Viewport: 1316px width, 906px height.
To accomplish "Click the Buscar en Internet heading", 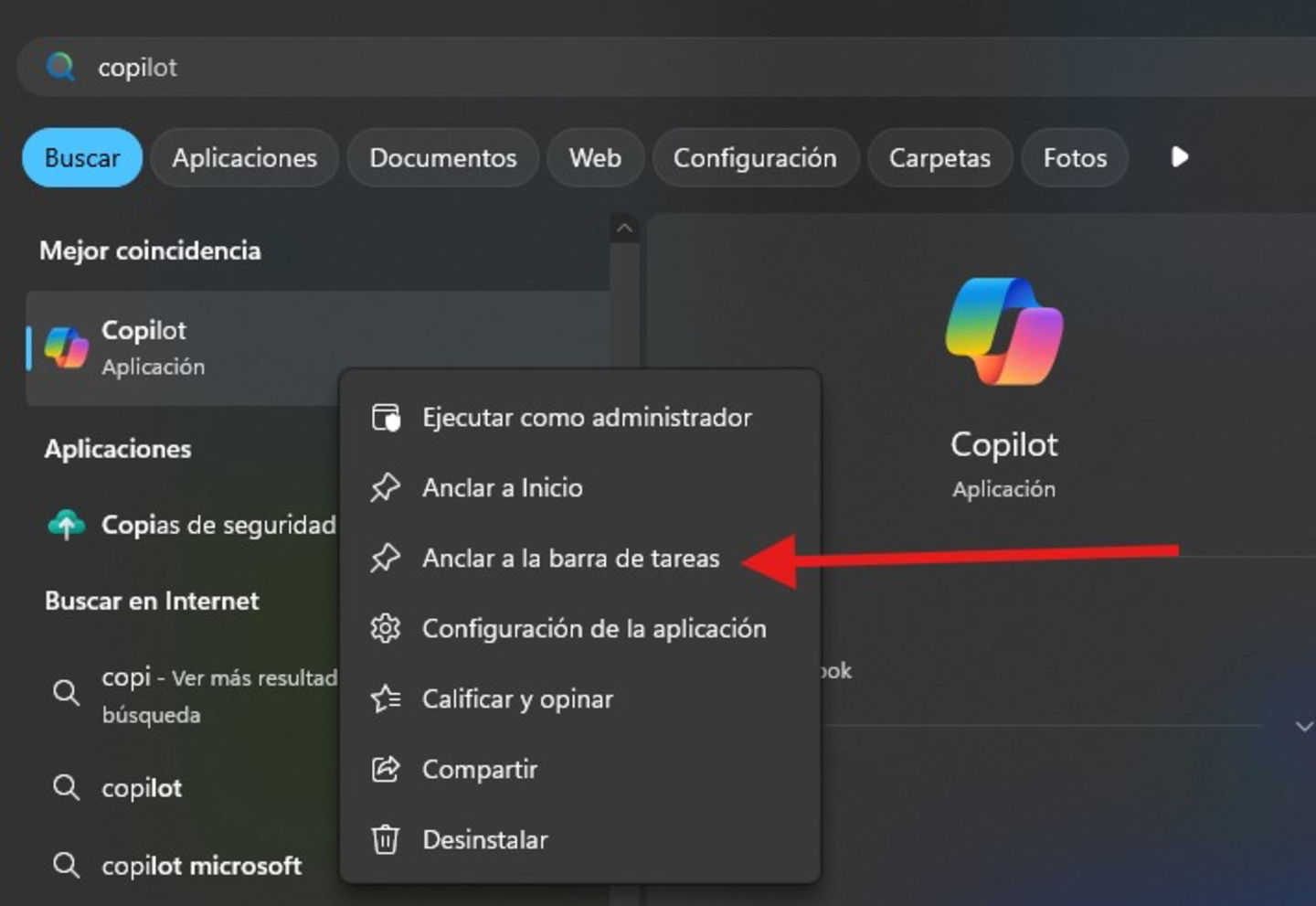I will tap(152, 601).
